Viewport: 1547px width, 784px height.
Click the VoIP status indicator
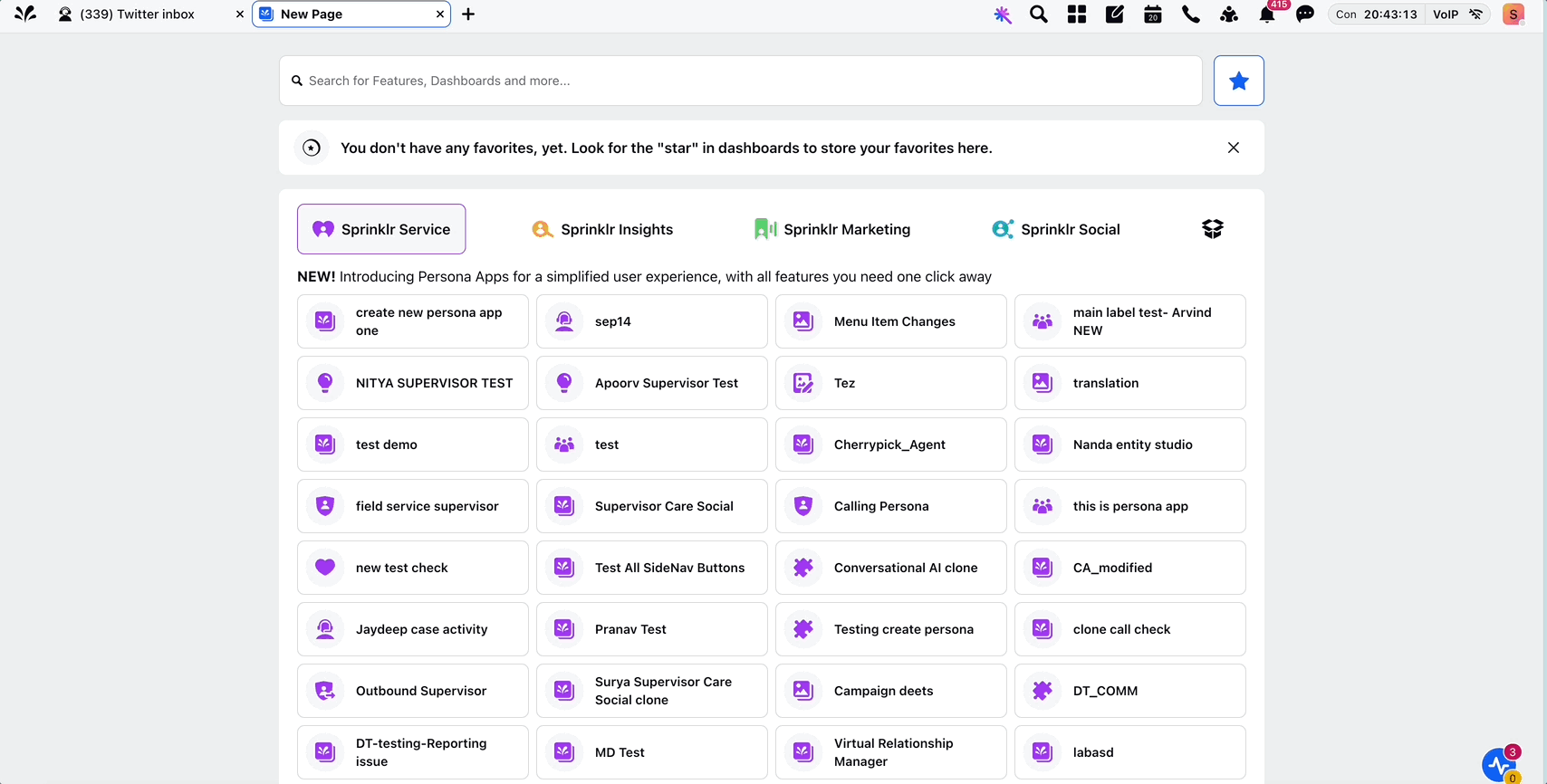coord(1457,14)
